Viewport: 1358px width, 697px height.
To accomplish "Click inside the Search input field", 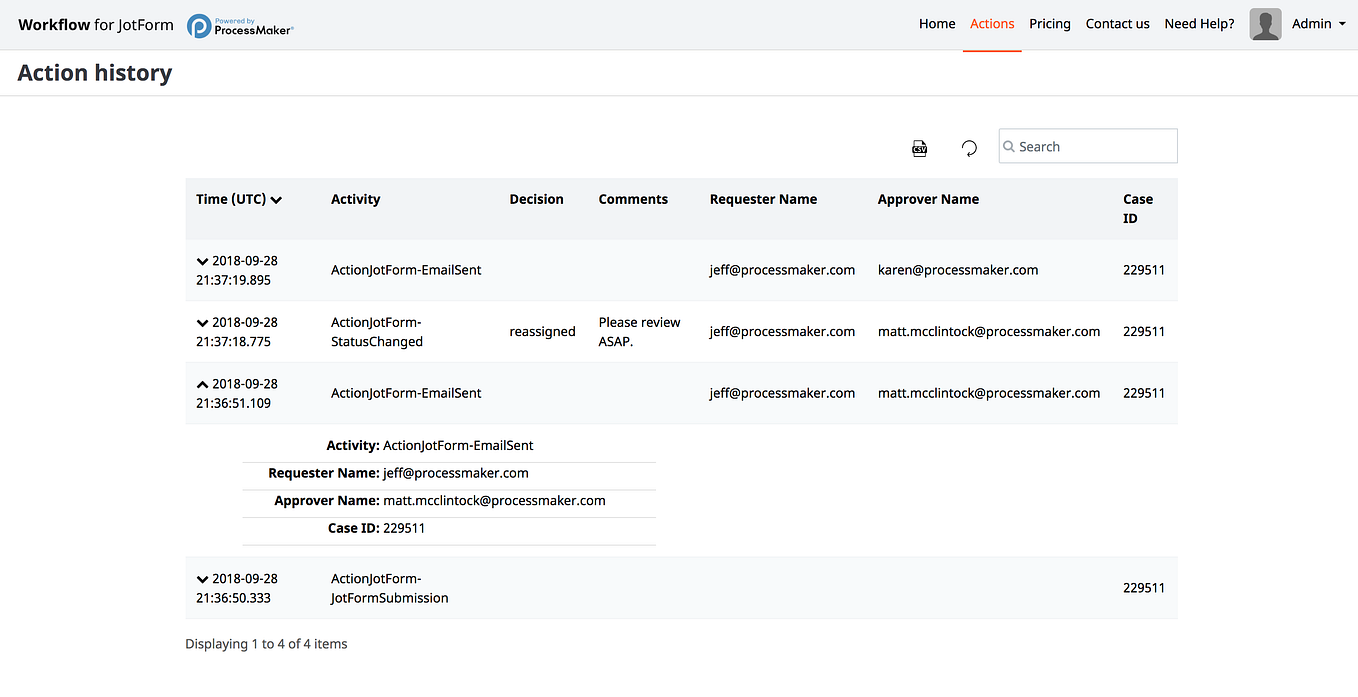I will (1088, 146).
